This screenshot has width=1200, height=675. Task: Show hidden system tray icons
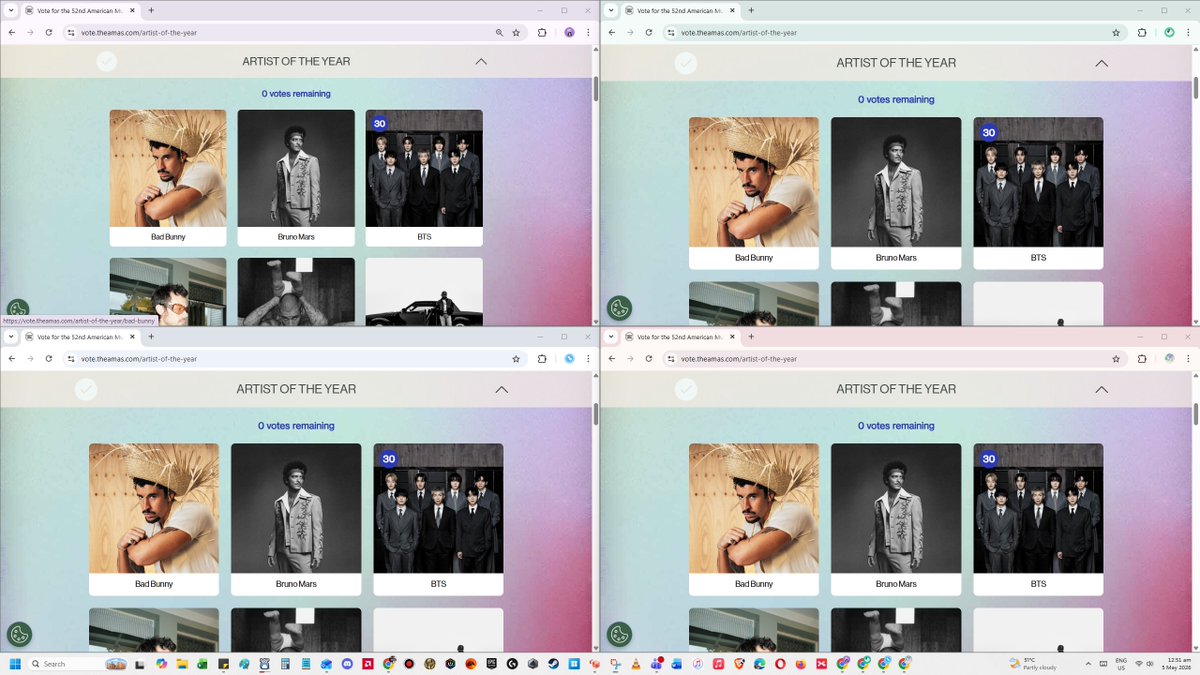pyautogui.click(x=1089, y=663)
